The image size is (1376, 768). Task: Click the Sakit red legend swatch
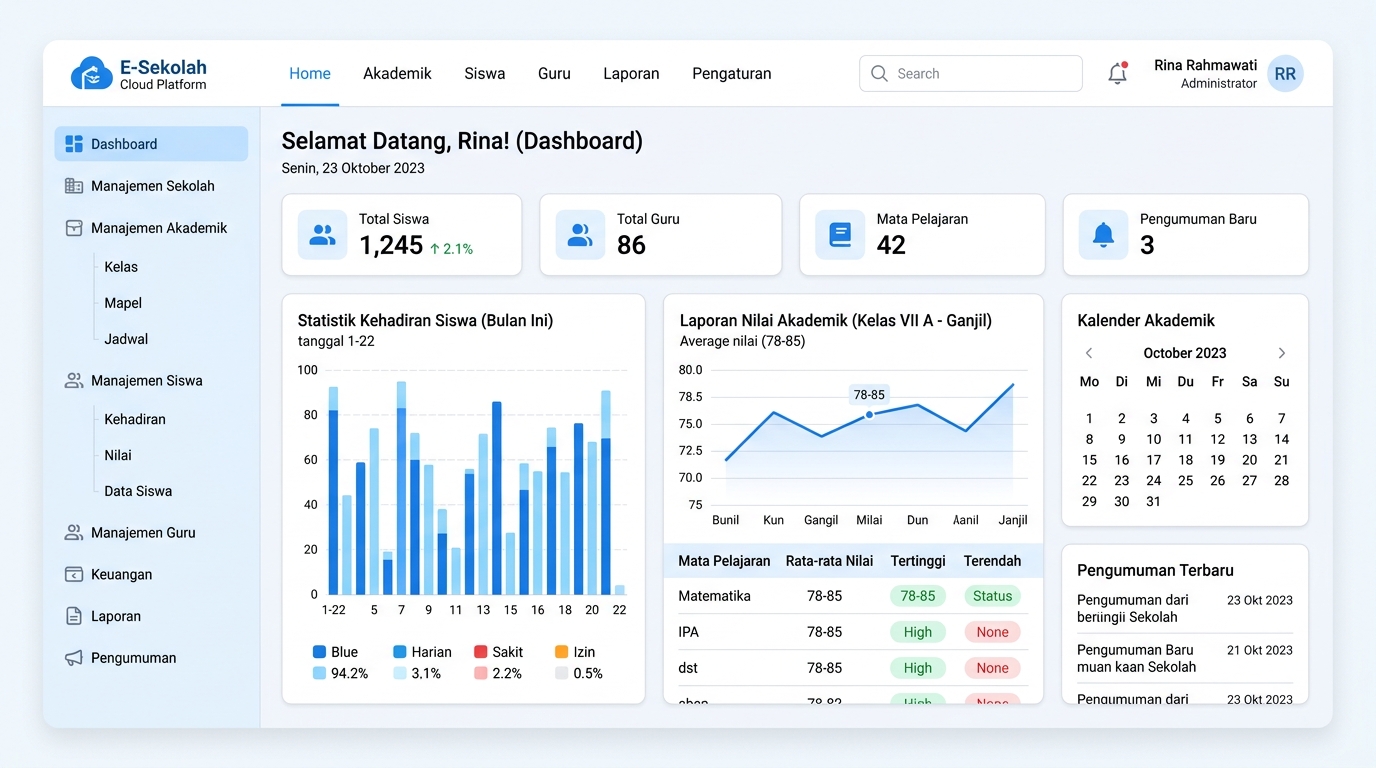coord(481,652)
